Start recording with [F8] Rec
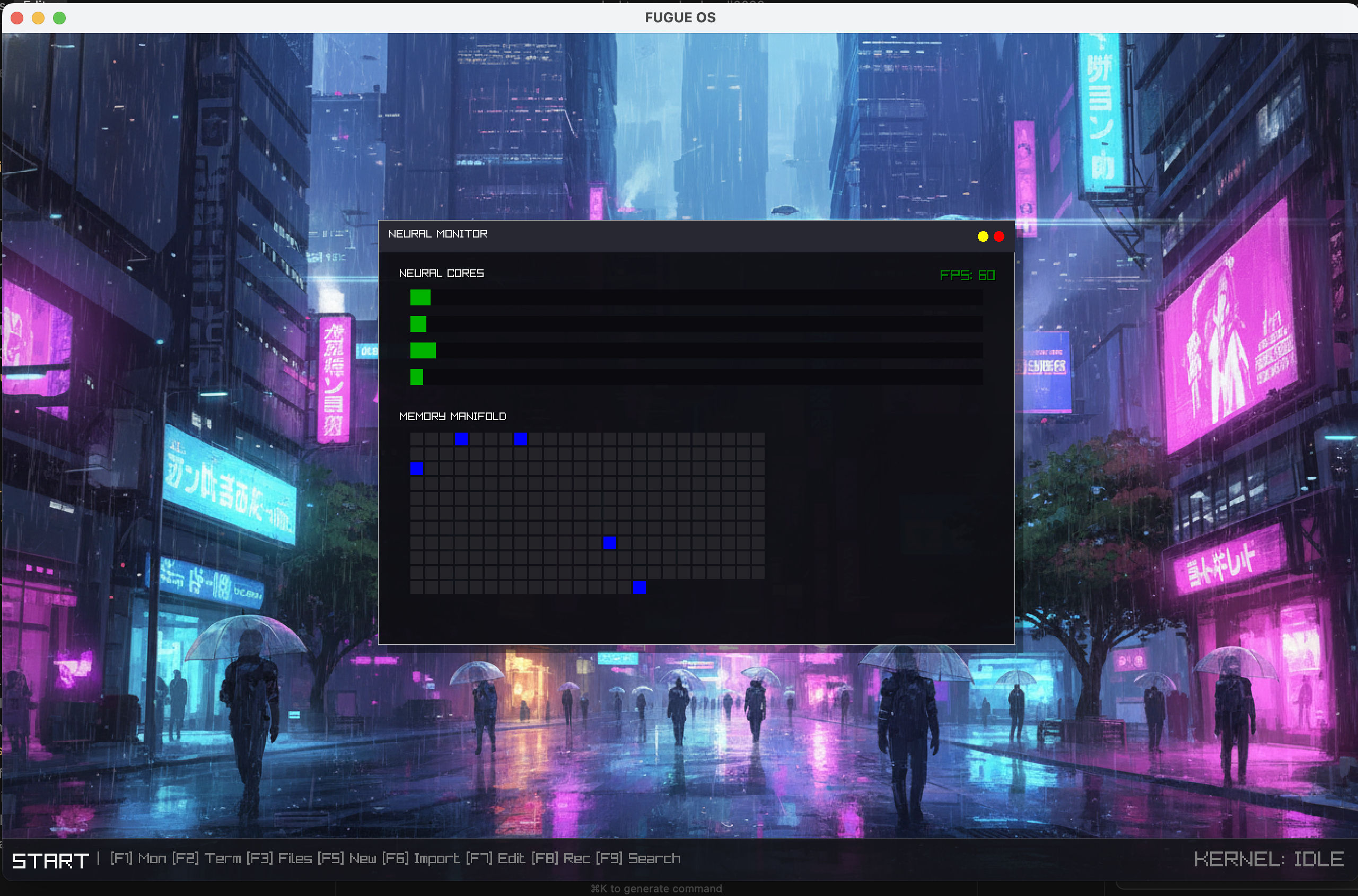Viewport: 1358px width, 896px height. 560,858
